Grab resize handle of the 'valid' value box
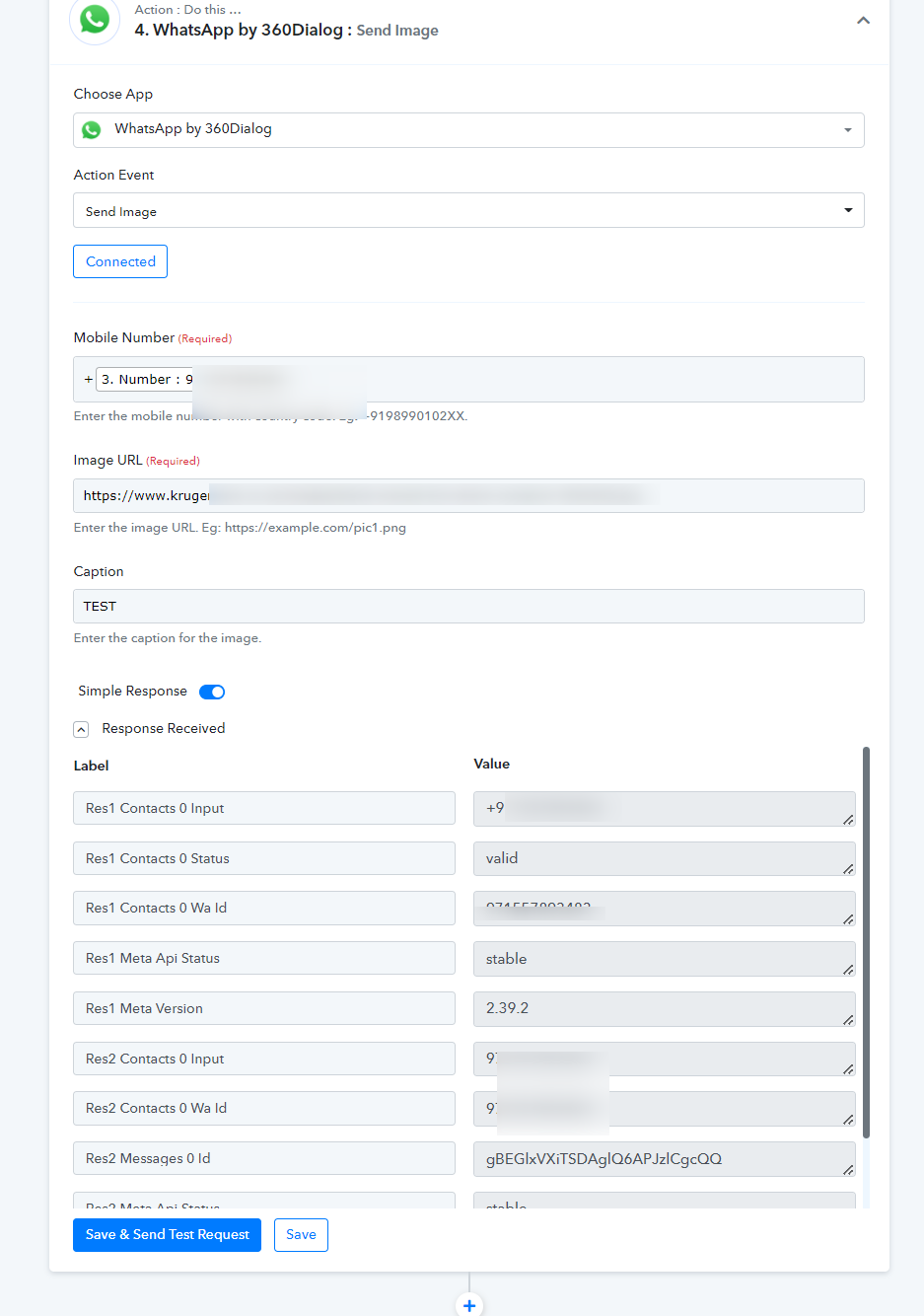Screen dimensions: 924x1316 pos(848,869)
